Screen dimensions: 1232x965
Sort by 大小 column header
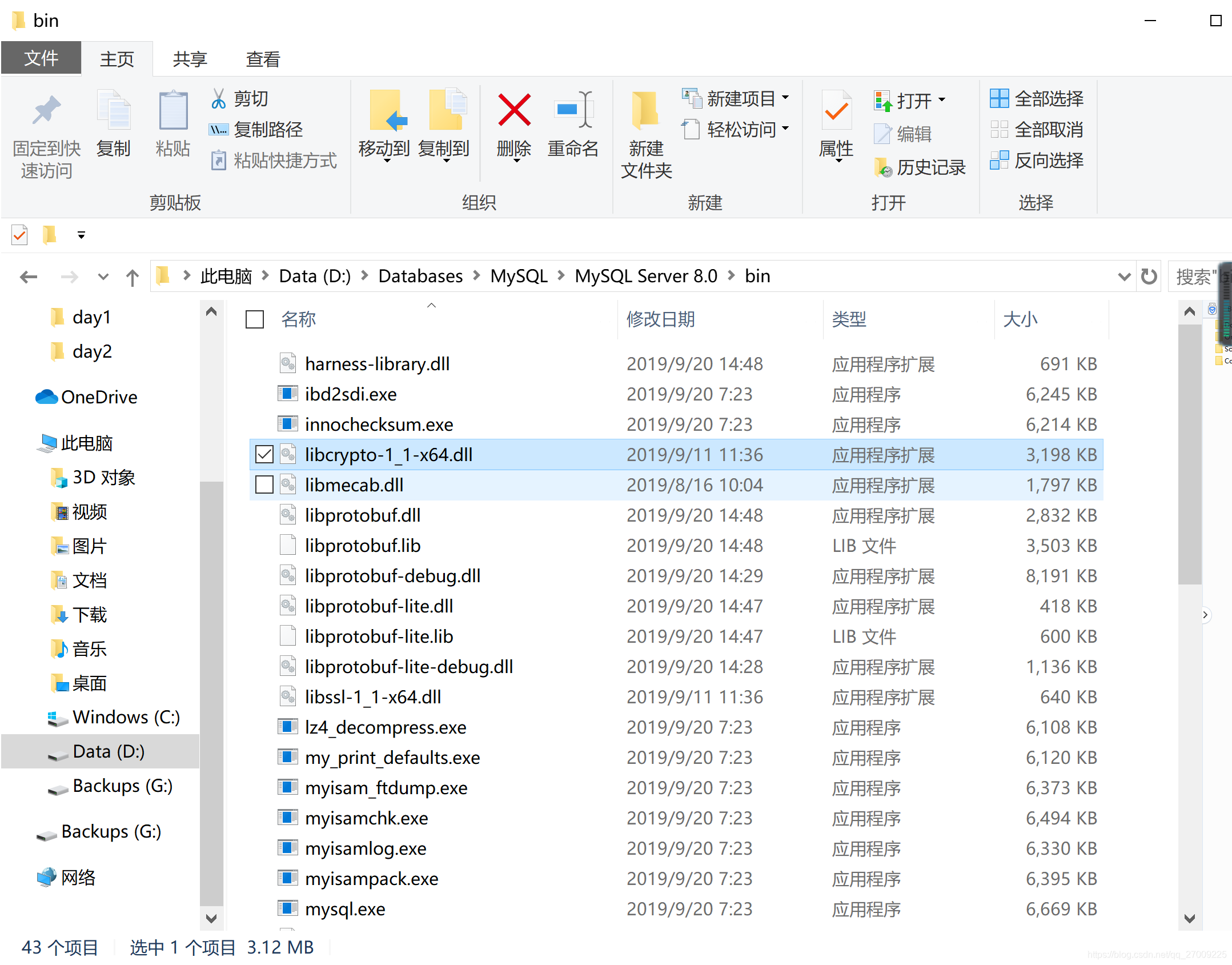tap(1020, 319)
